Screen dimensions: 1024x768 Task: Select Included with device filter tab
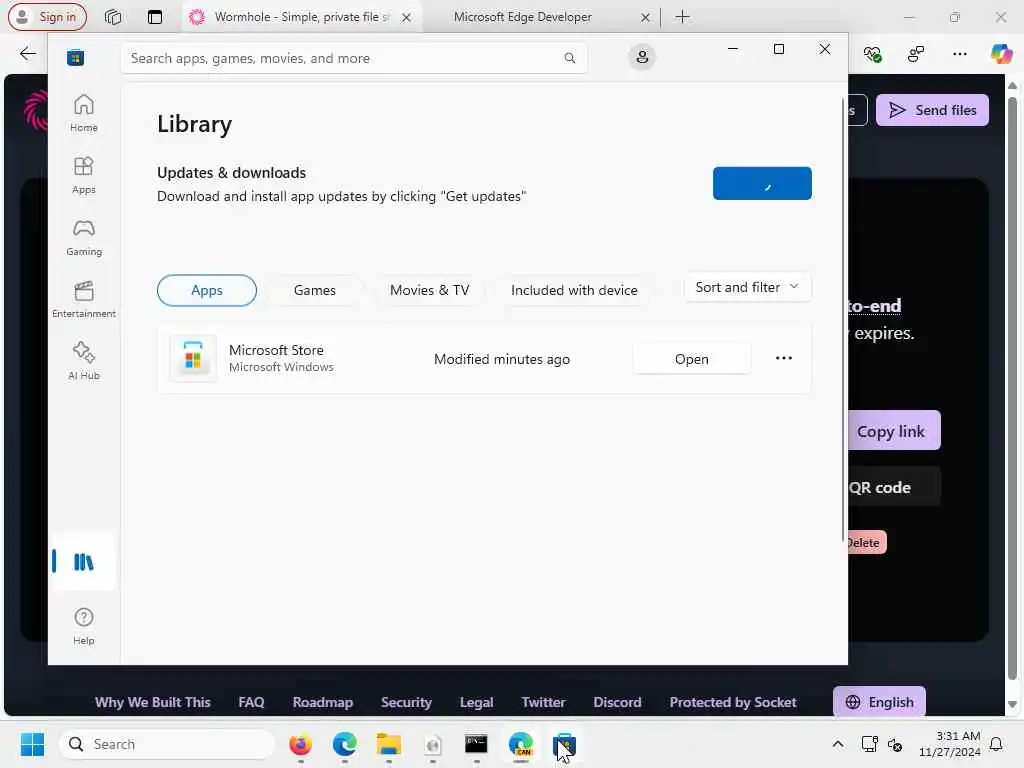574,290
